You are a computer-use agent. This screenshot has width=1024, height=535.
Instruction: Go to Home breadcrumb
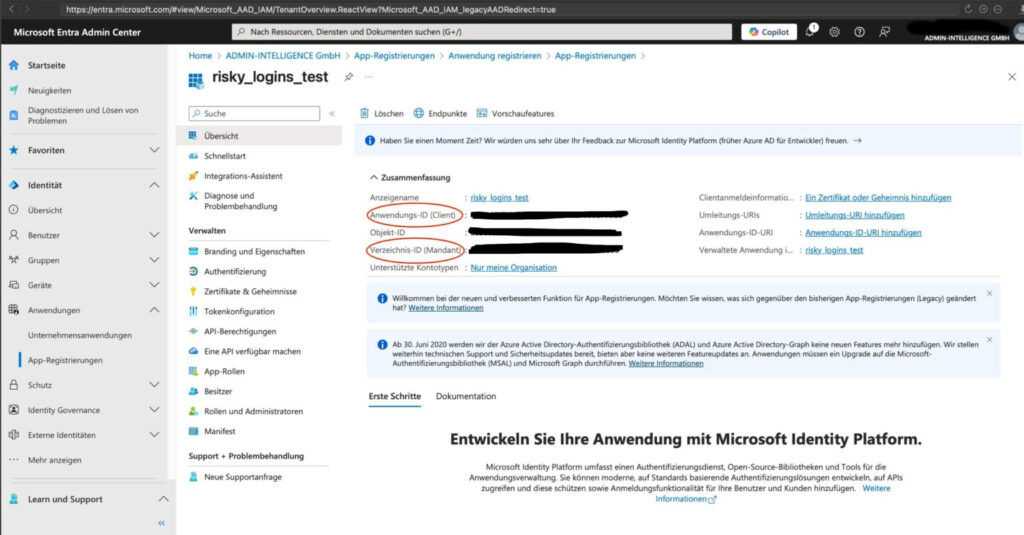[200, 56]
